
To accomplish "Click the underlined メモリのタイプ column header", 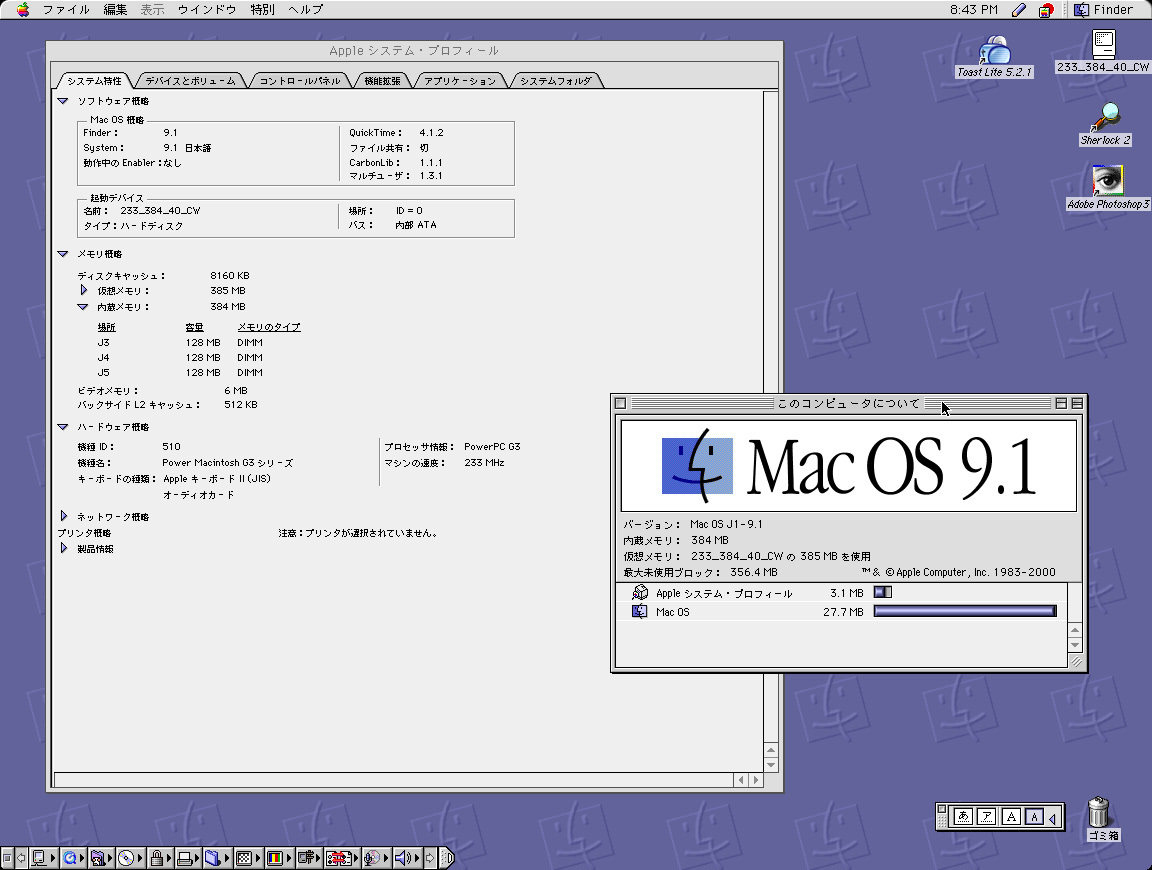I will click(x=269, y=327).
